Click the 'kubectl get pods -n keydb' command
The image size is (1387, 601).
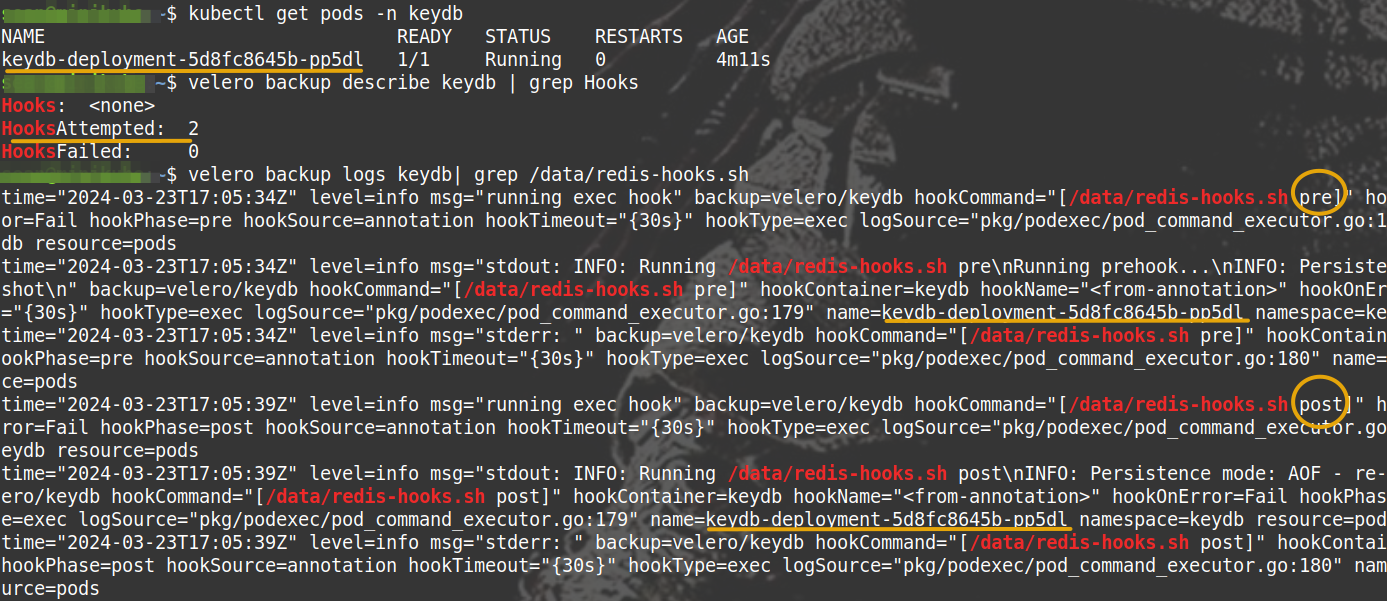pos(326,14)
